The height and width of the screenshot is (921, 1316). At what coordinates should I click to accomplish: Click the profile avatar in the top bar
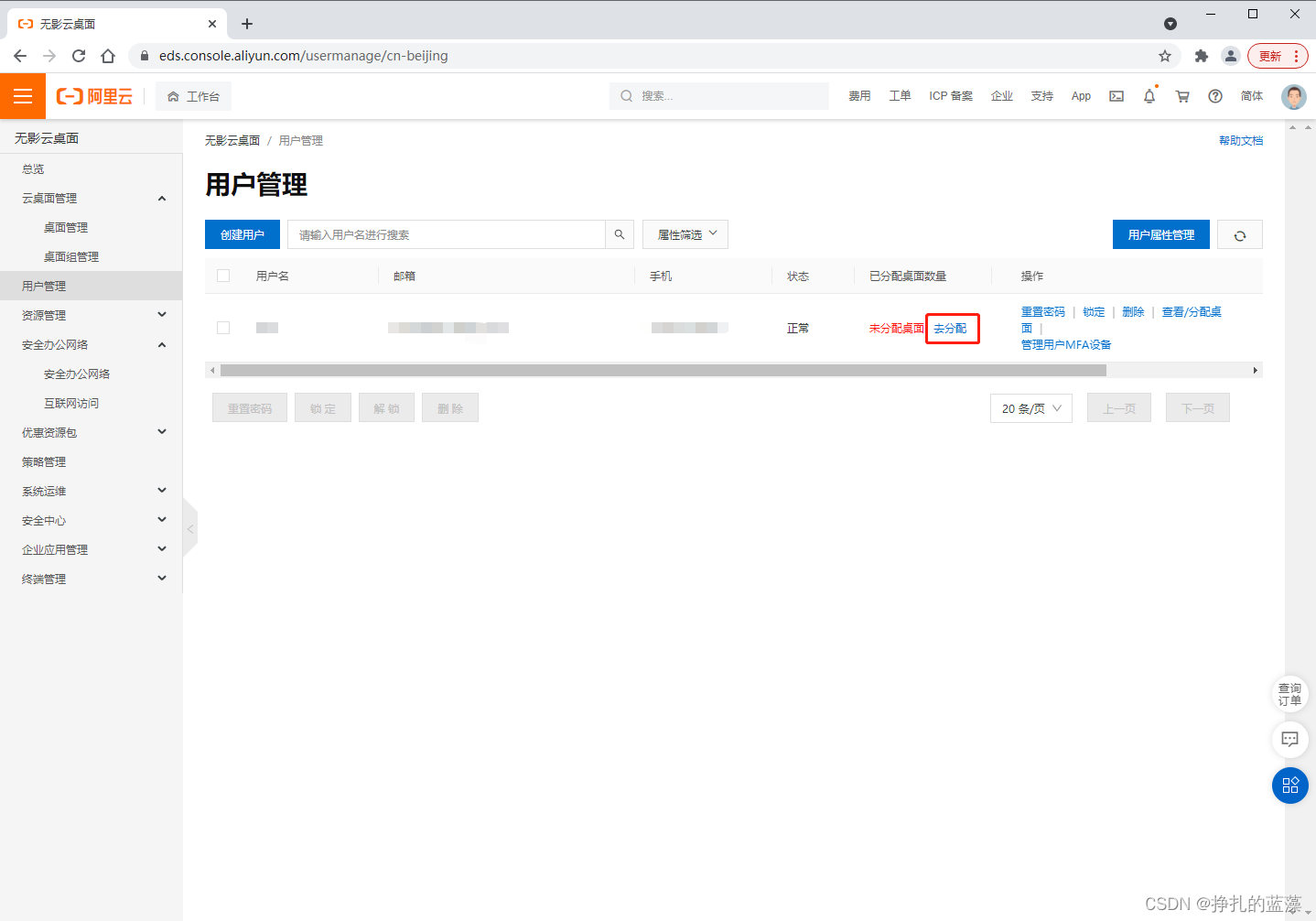(1293, 96)
